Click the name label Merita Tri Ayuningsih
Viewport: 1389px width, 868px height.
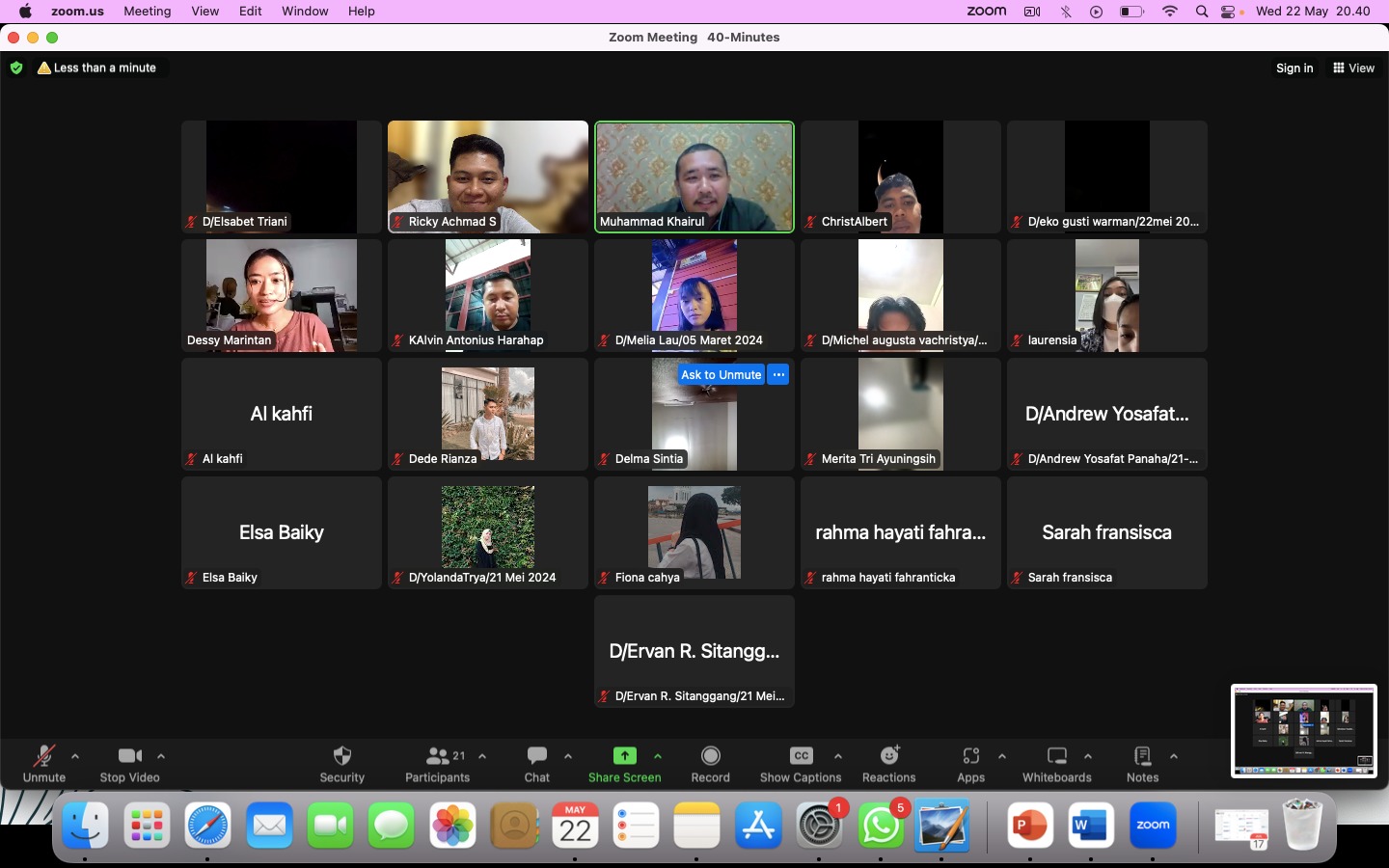(879, 459)
